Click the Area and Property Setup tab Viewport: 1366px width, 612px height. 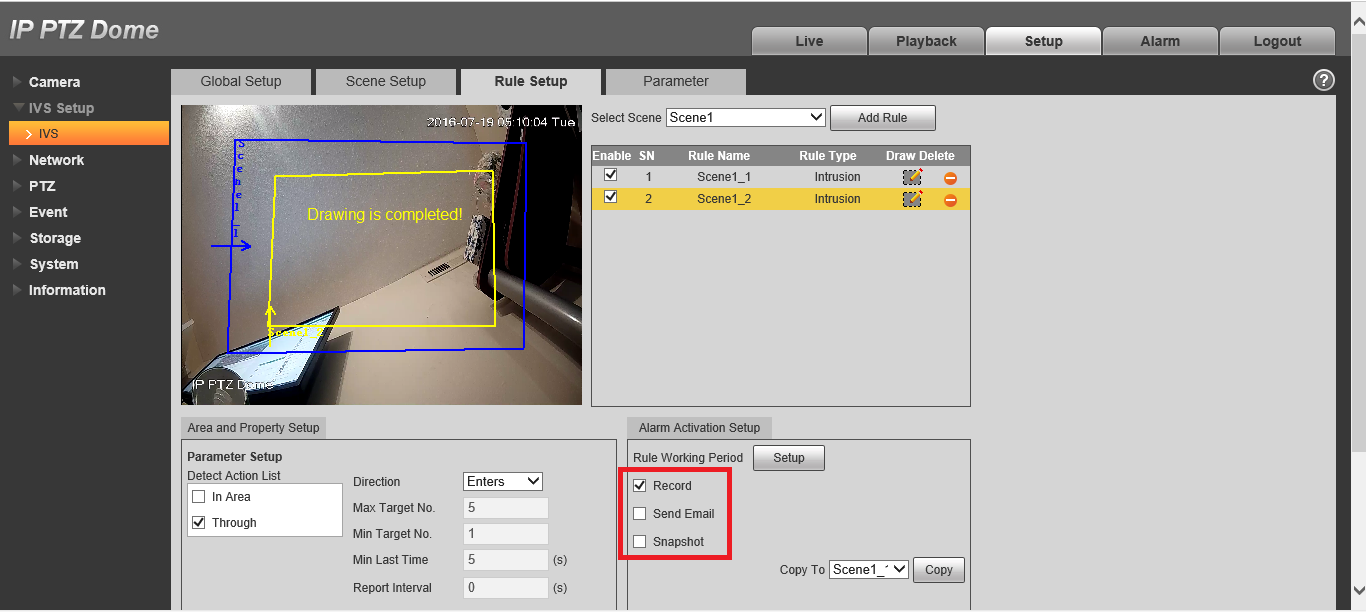pyautogui.click(x=253, y=428)
